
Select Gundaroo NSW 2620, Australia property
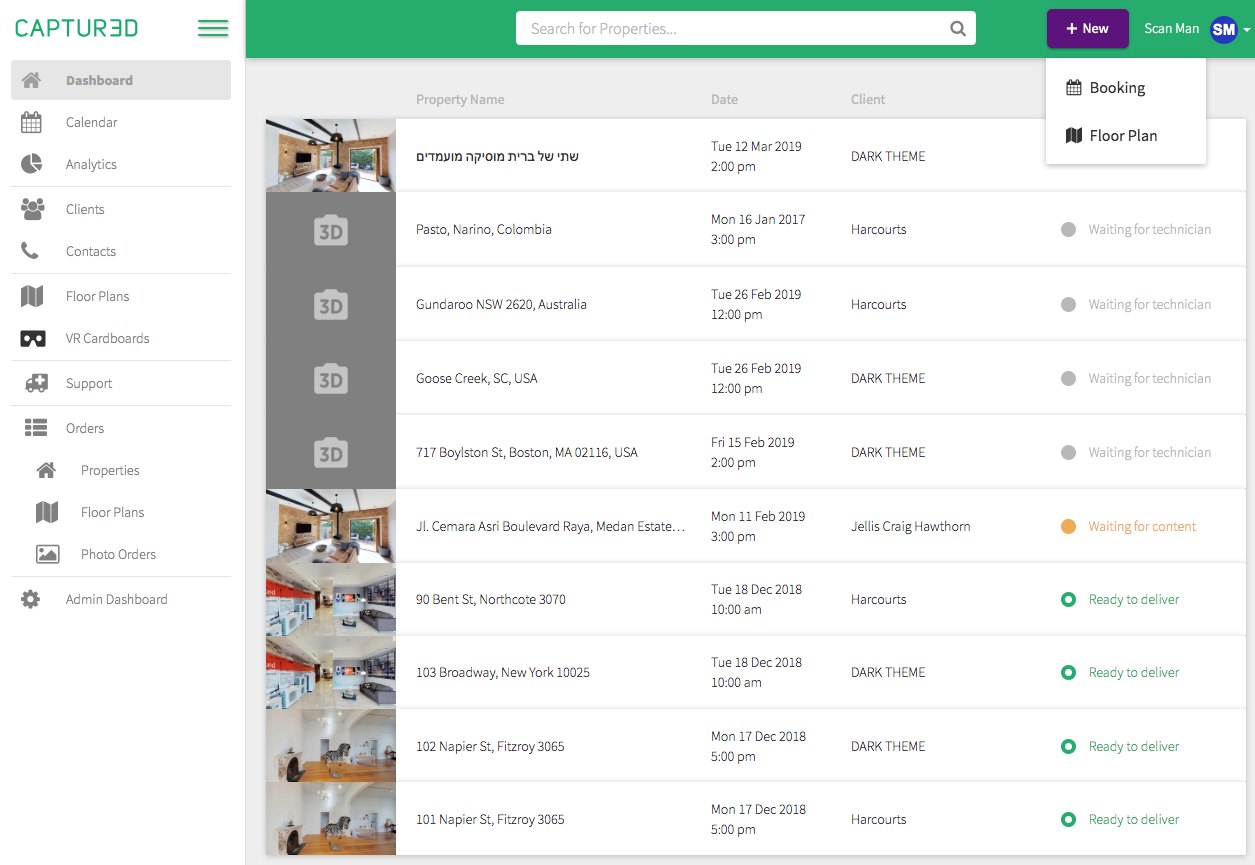point(501,304)
